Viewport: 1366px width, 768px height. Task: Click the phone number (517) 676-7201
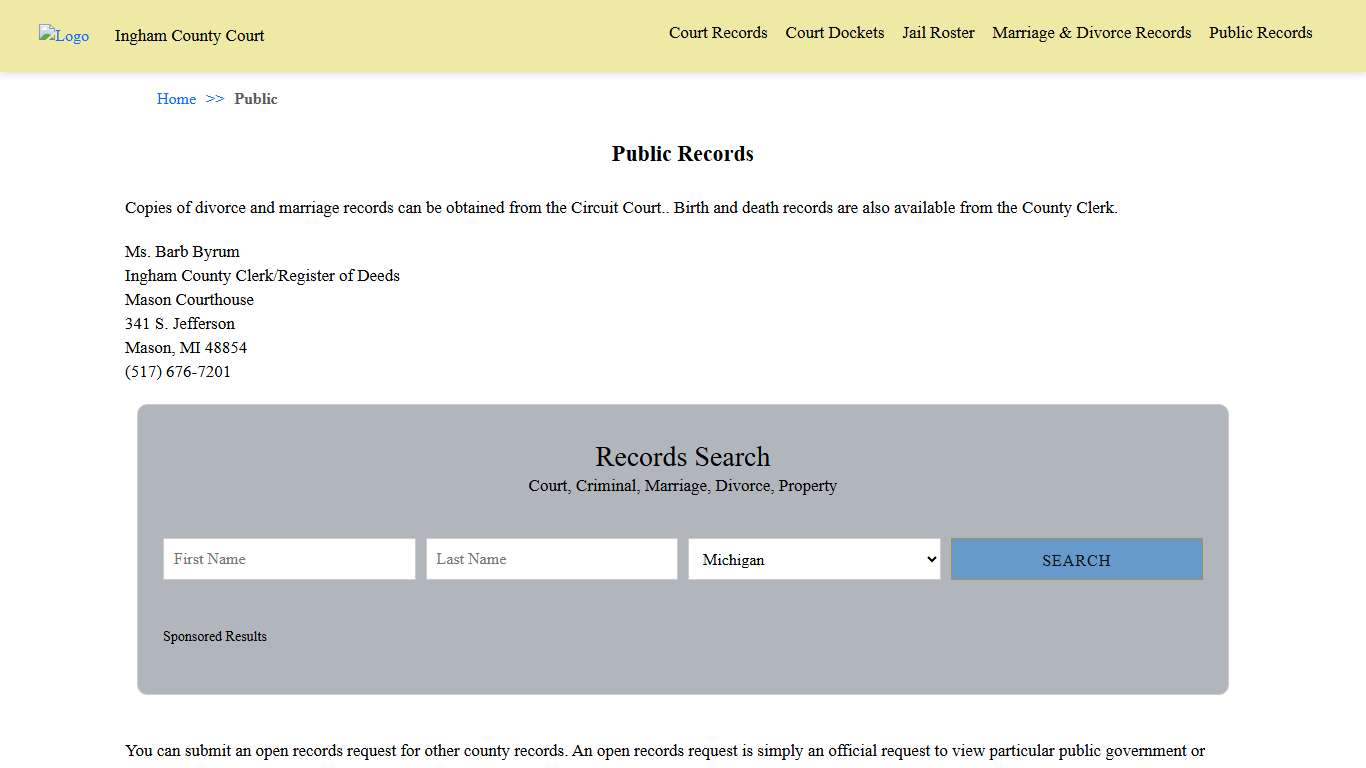tap(178, 371)
